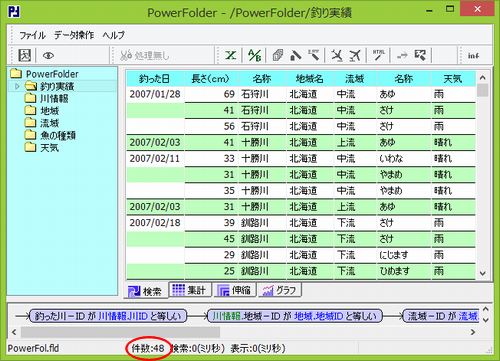Click the date cell 2007/02/11
The width and height of the screenshot is (500, 361).
(x=155, y=159)
